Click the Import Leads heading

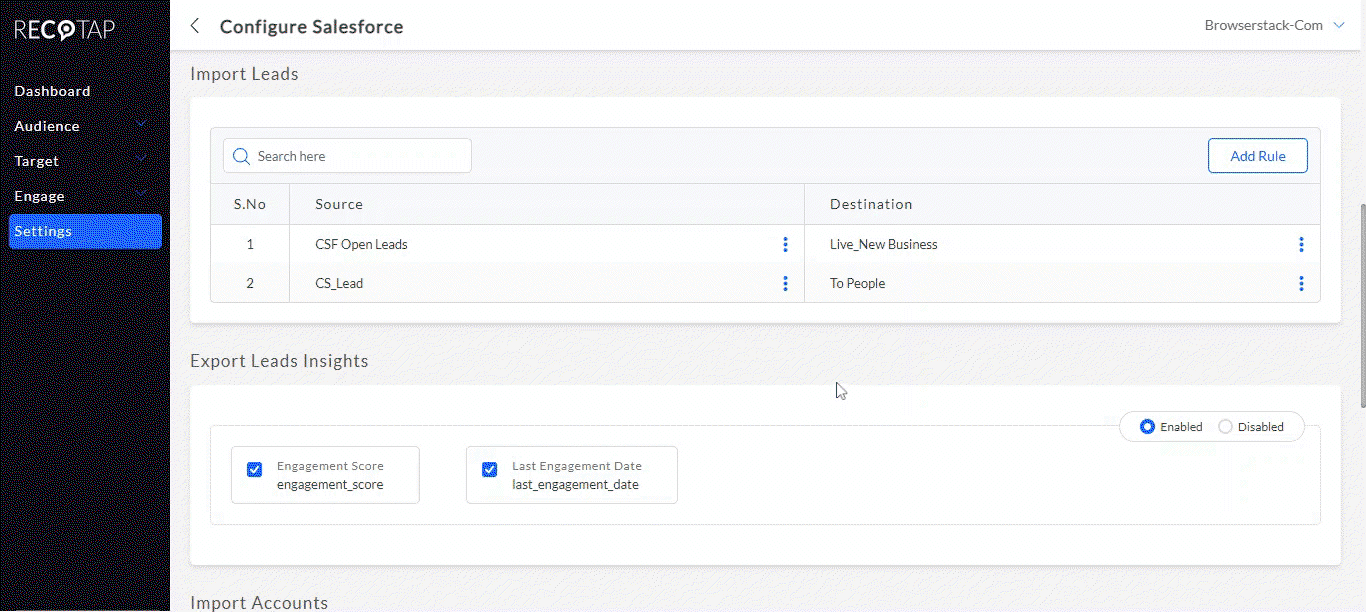244,74
